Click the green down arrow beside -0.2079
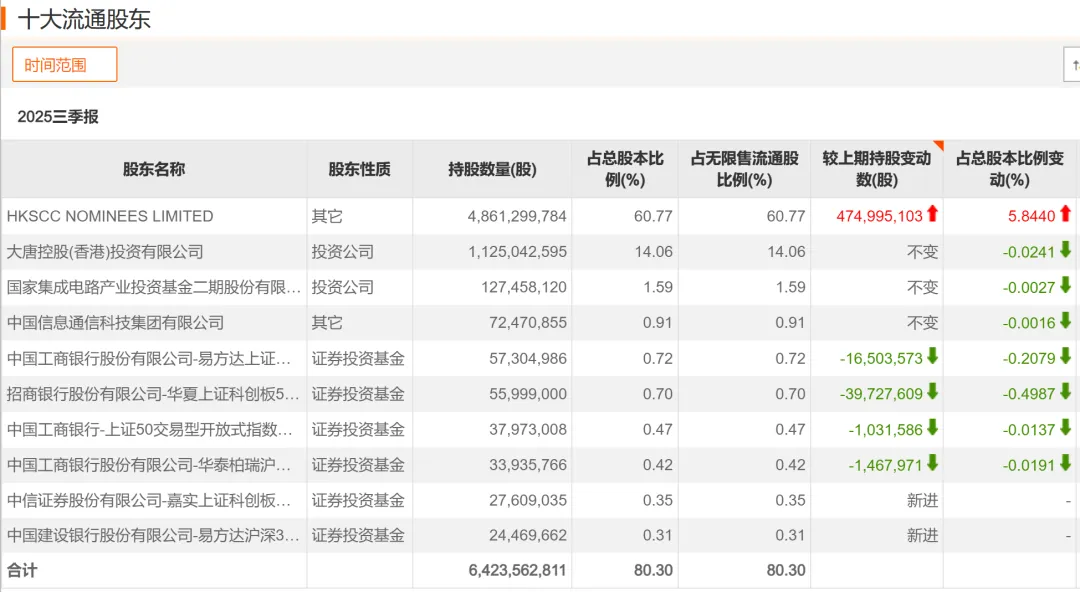The height and width of the screenshot is (592, 1080). pyautogui.click(x=1066, y=356)
